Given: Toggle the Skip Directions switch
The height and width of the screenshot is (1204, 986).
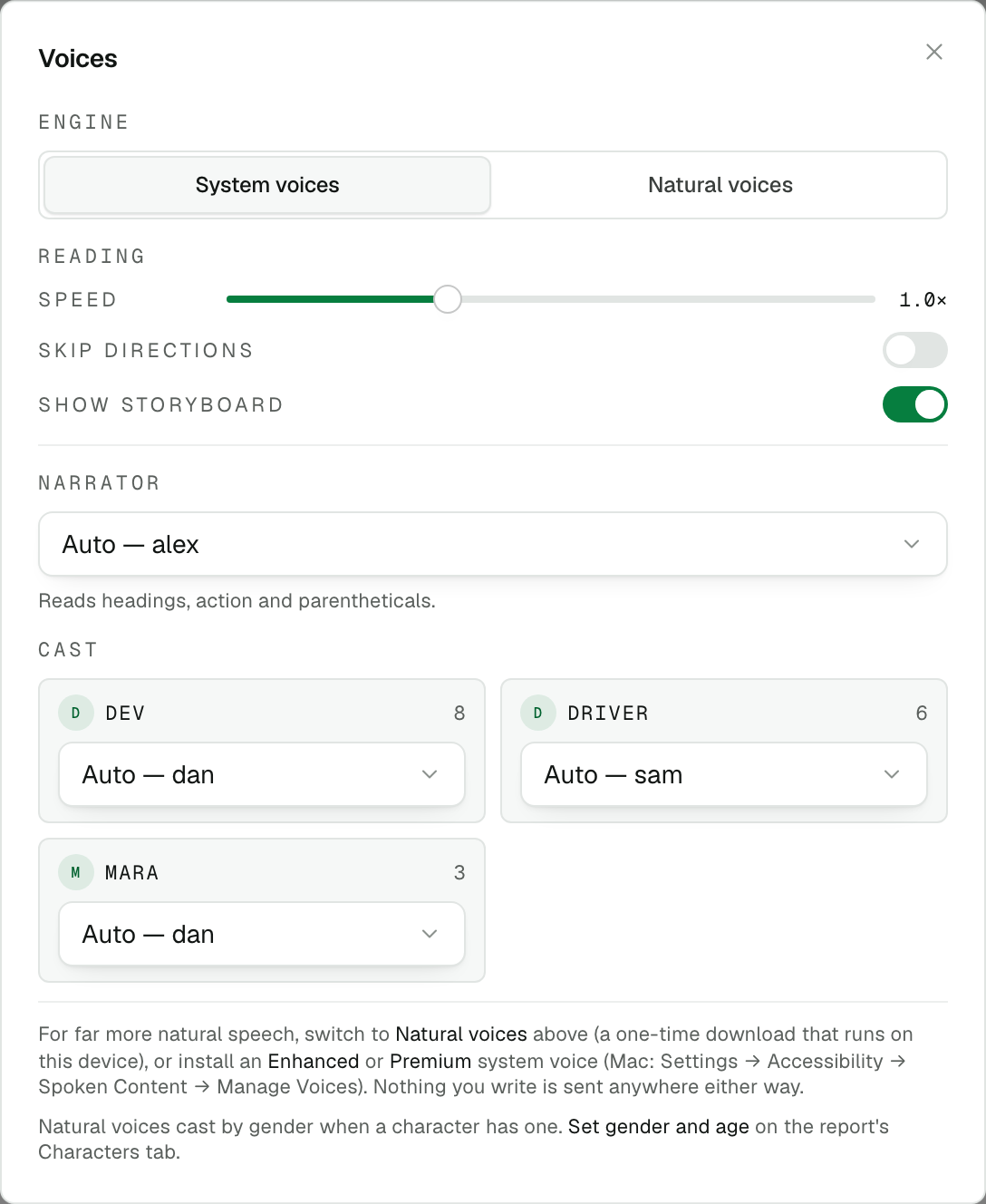Looking at the screenshot, I should [915, 350].
